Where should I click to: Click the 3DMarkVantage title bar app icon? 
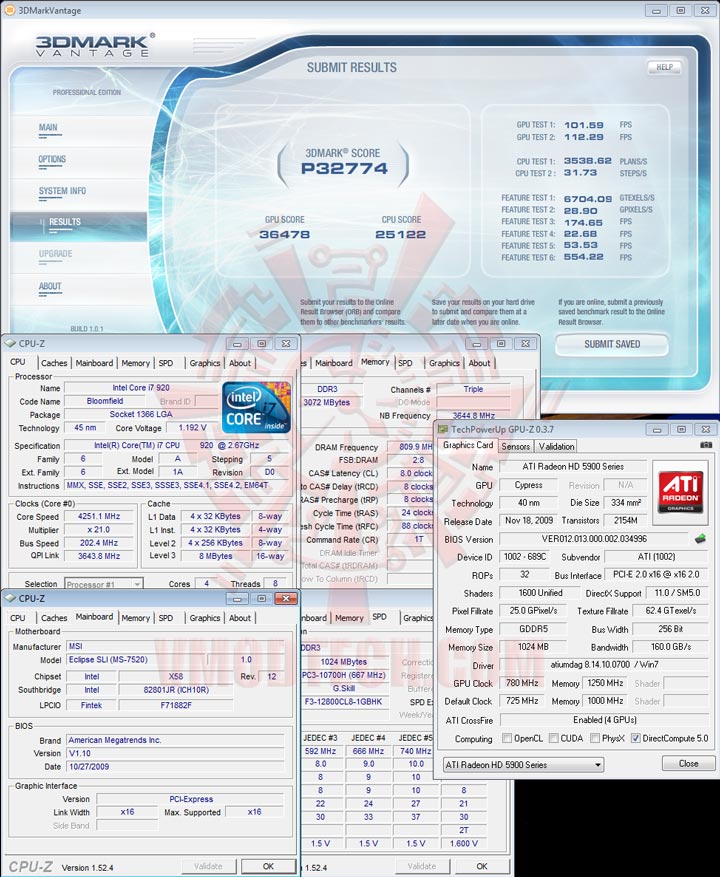click(10, 10)
